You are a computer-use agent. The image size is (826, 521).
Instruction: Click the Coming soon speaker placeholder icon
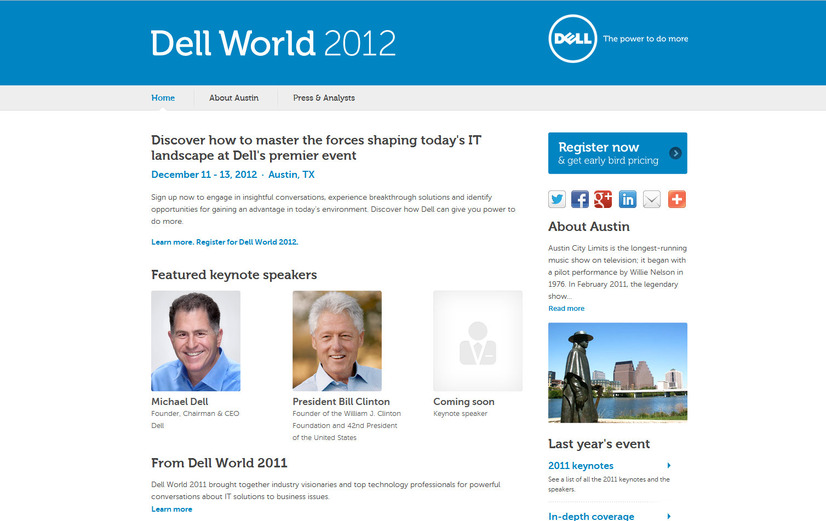click(477, 341)
